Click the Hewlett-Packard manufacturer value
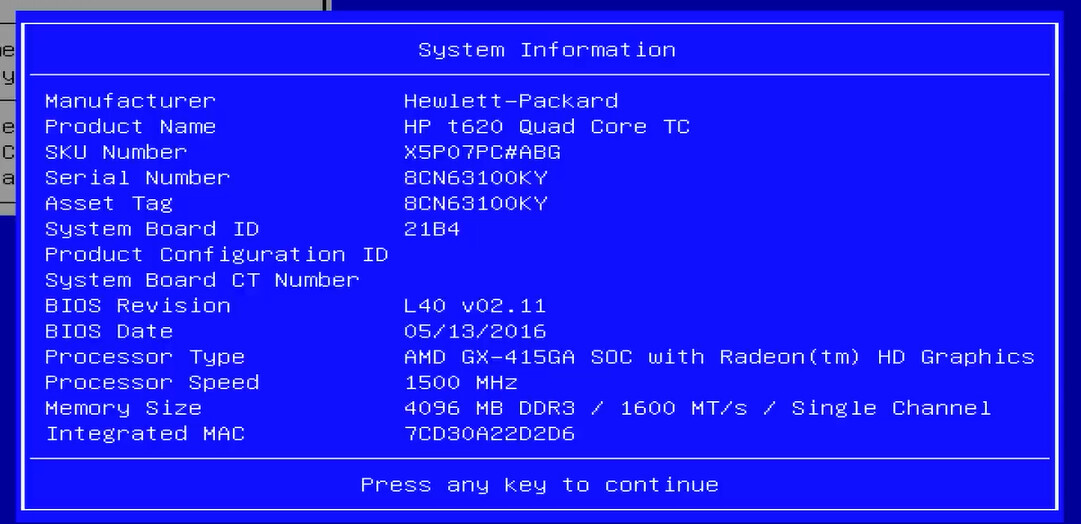The height and width of the screenshot is (524, 1081). (x=510, y=101)
